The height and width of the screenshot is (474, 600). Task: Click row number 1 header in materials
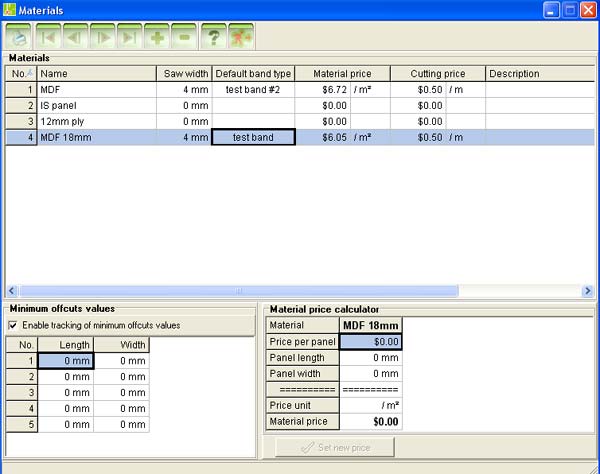point(21,90)
